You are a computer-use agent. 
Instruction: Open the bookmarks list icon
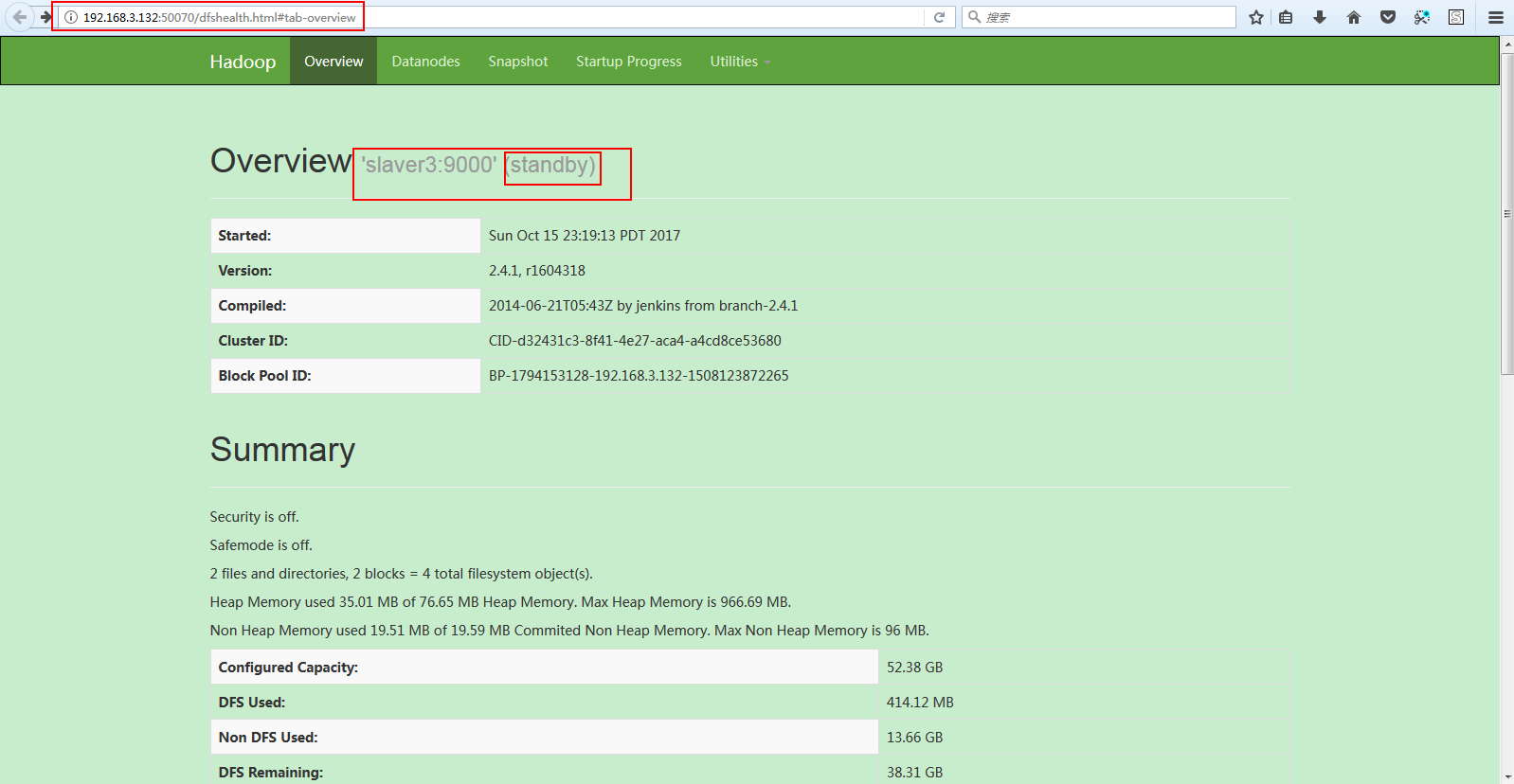coord(1286,17)
